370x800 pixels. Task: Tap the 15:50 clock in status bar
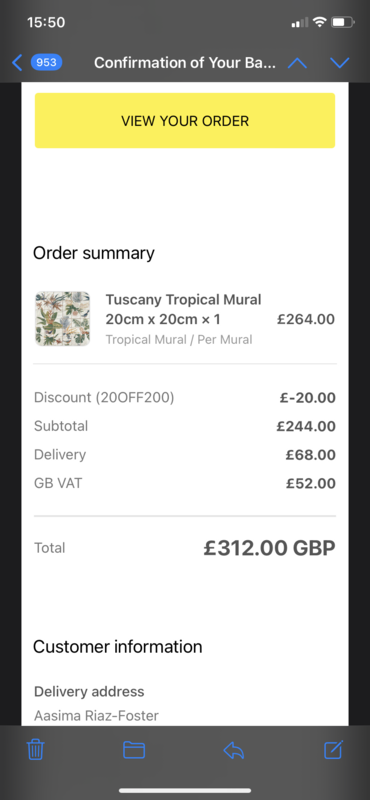coord(46,22)
